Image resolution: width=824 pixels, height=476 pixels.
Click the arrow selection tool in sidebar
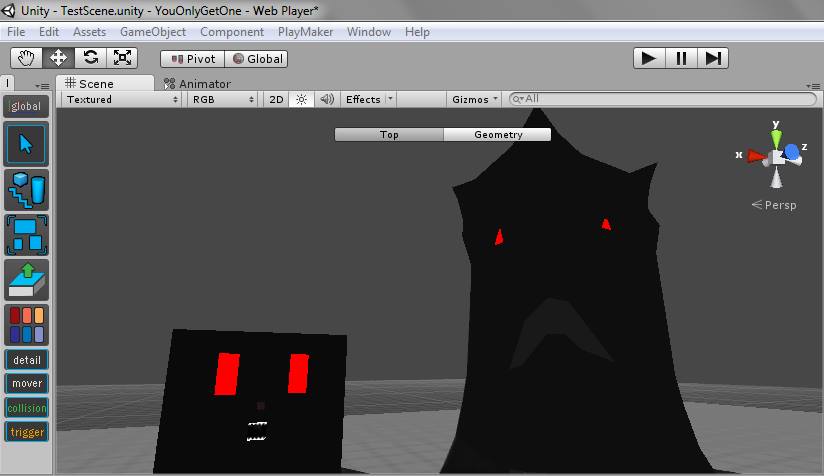[26, 143]
